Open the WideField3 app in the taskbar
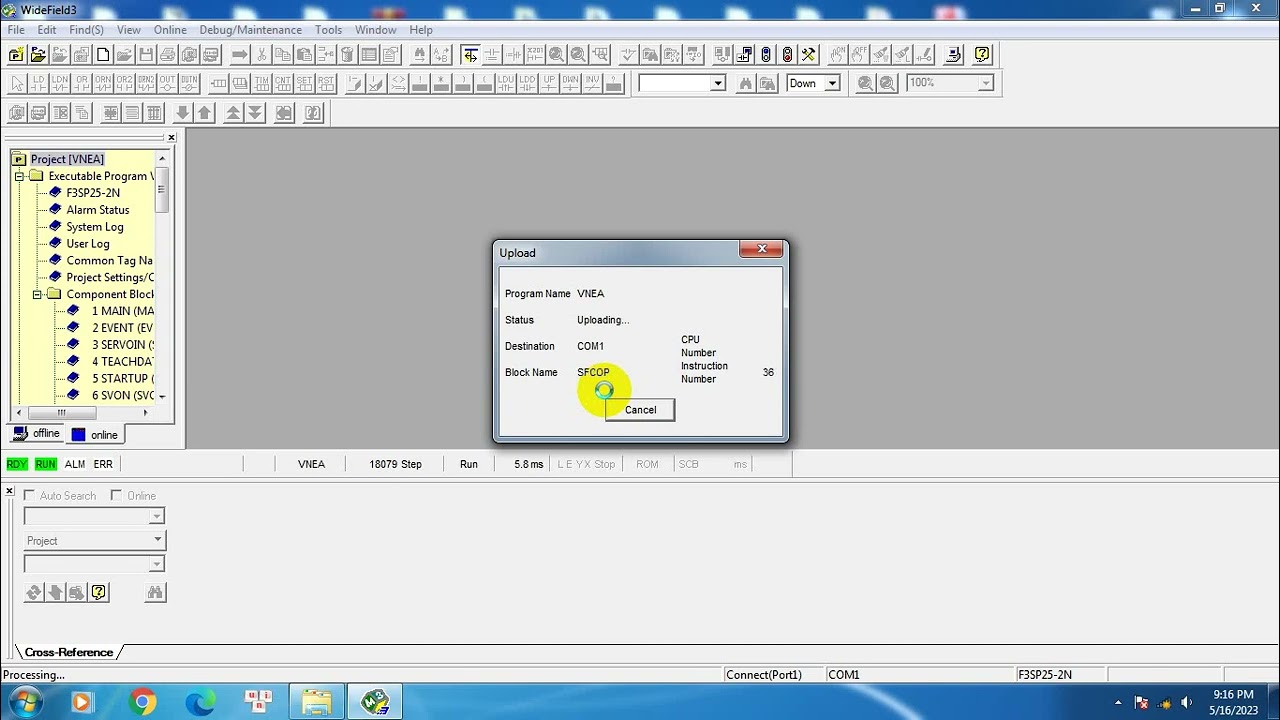Viewport: 1280px width, 720px height. pyautogui.click(x=375, y=701)
